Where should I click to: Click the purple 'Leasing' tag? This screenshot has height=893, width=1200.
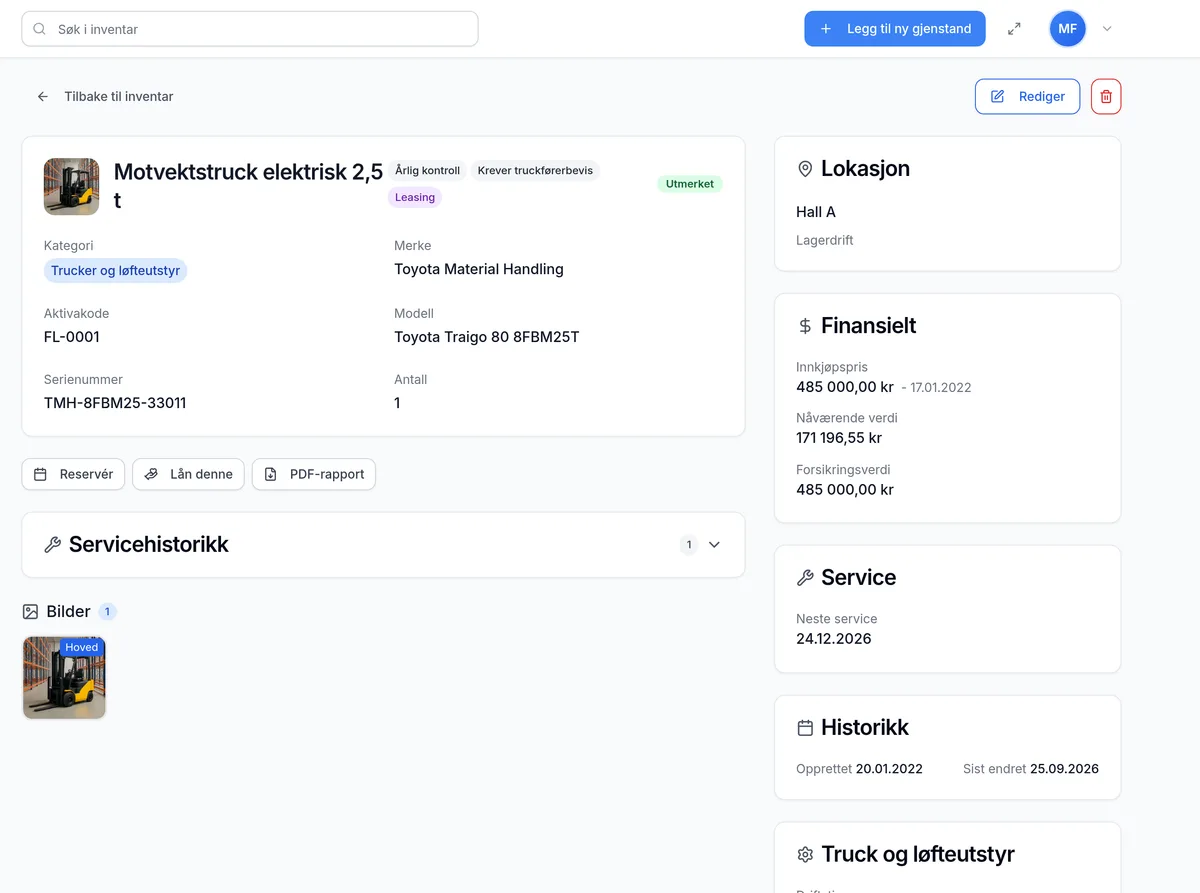415,197
